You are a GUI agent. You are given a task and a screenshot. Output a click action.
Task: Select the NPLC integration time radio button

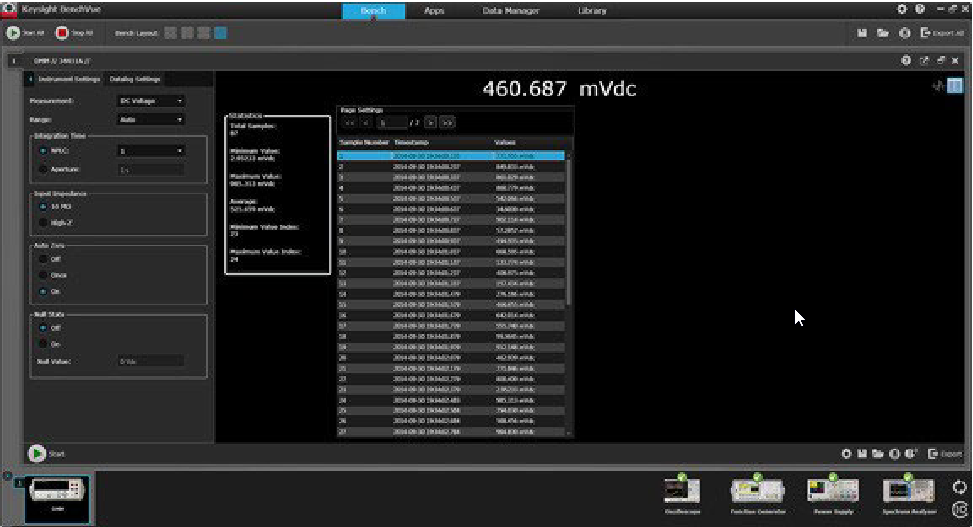coord(45,151)
